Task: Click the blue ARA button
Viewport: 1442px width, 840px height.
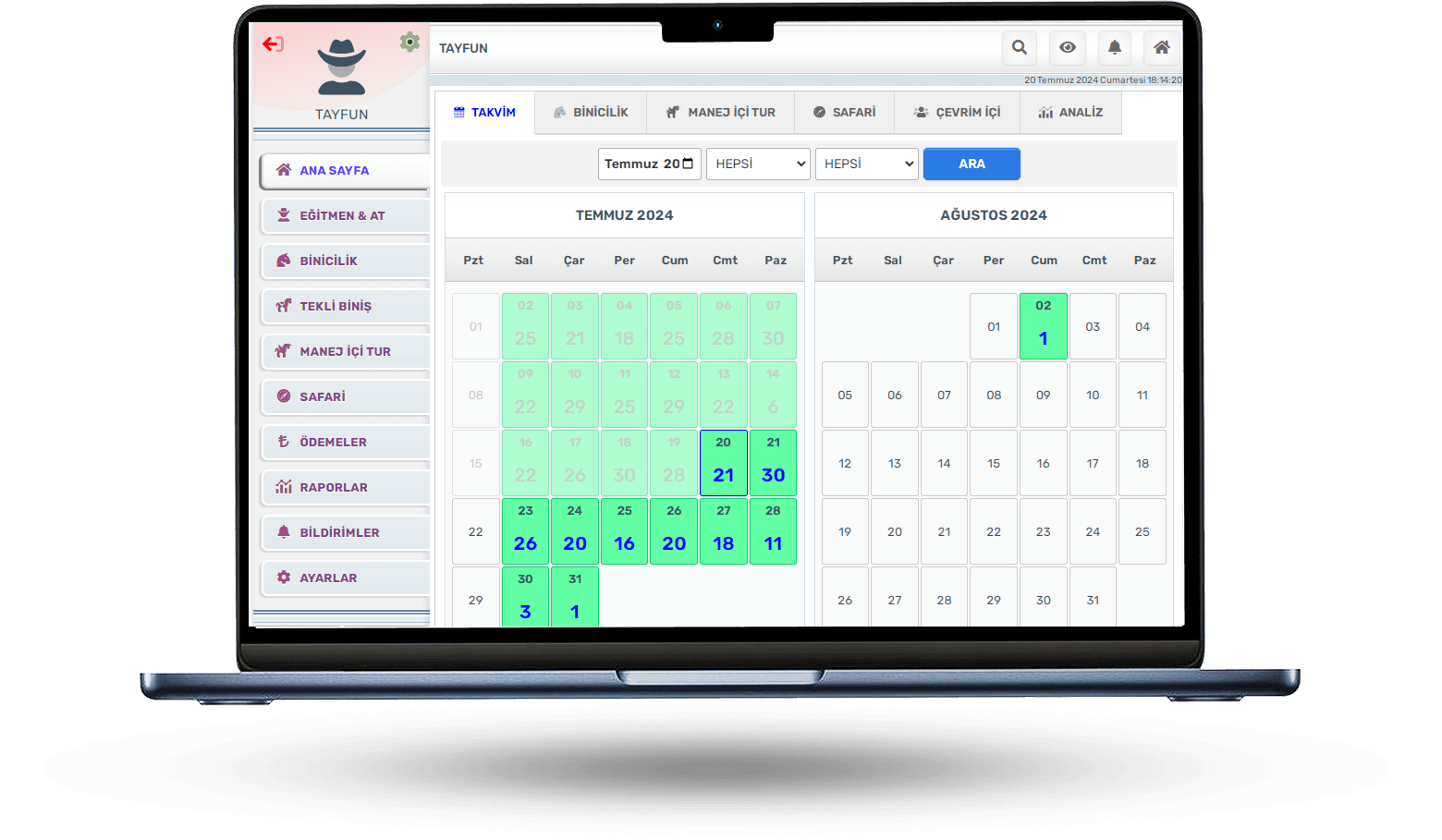Action: click(x=972, y=164)
